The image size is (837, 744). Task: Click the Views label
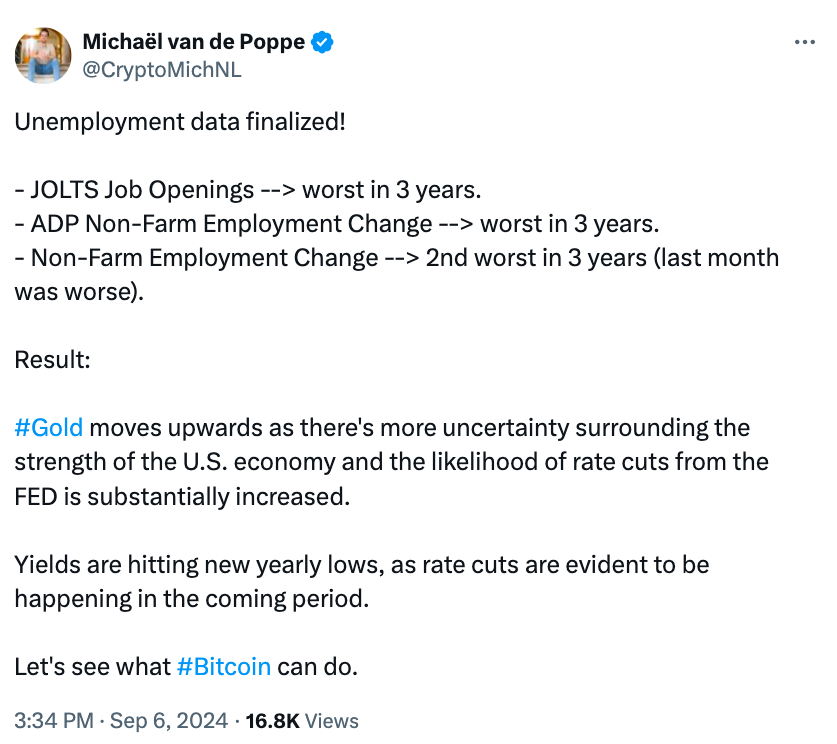(x=331, y=720)
